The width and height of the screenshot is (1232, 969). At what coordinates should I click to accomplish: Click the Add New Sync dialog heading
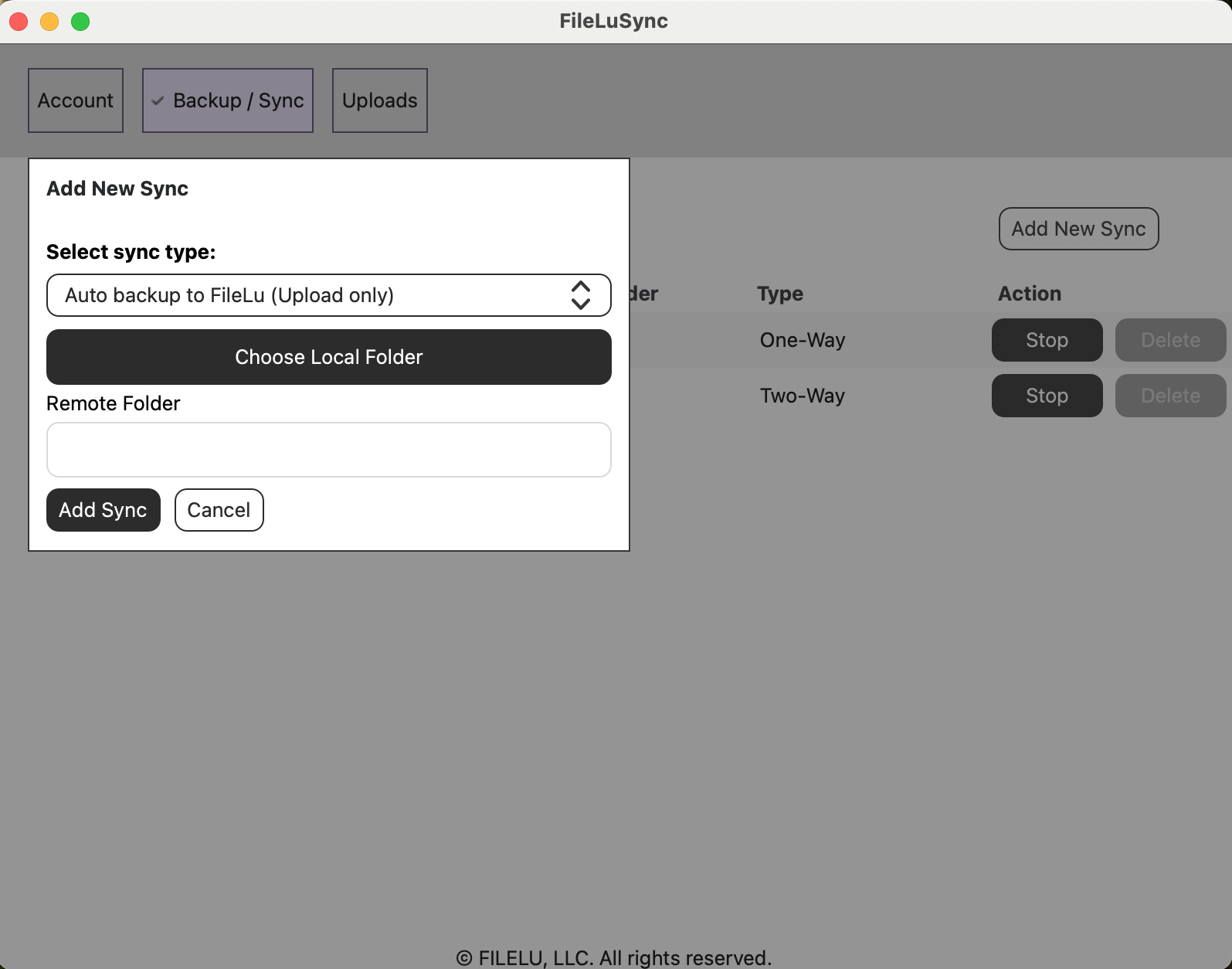coord(117,189)
